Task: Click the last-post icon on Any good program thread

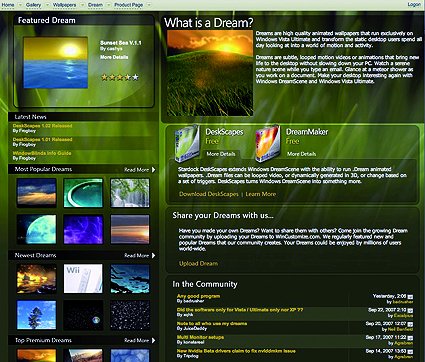Action: (x=410, y=296)
